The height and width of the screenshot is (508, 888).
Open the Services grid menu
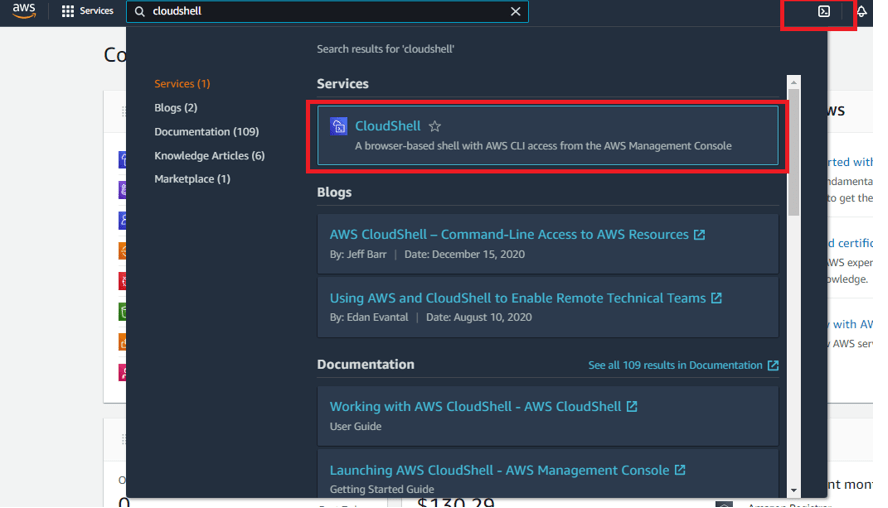tap(87, 11)
